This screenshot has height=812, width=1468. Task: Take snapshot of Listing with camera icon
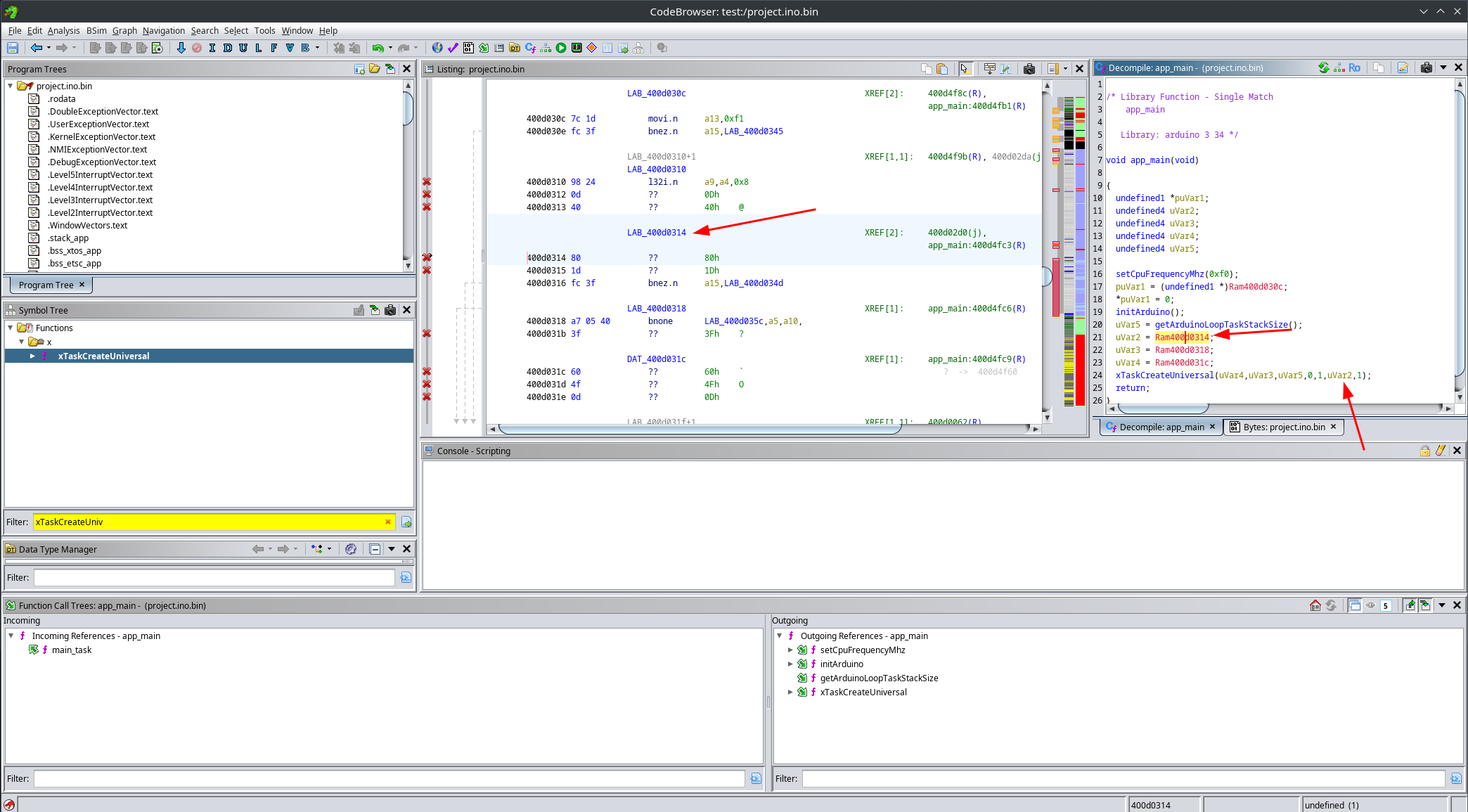[1029, 69]
